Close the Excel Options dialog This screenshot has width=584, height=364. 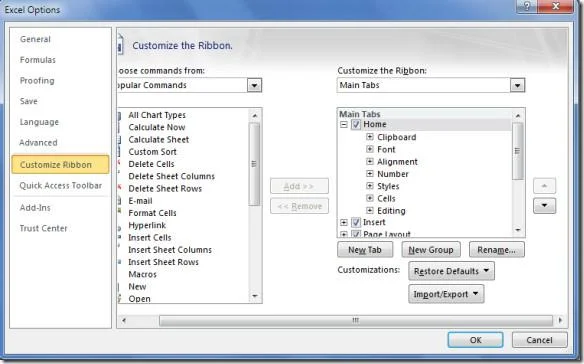(x=556, y=6)
